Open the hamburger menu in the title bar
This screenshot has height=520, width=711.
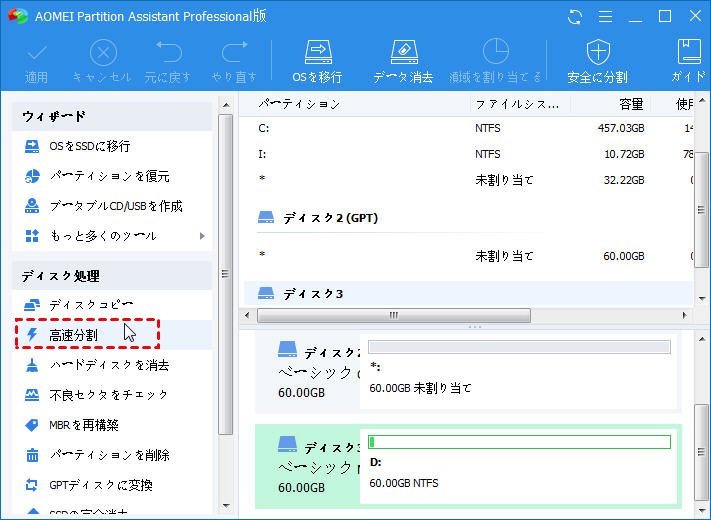(605, 17)
